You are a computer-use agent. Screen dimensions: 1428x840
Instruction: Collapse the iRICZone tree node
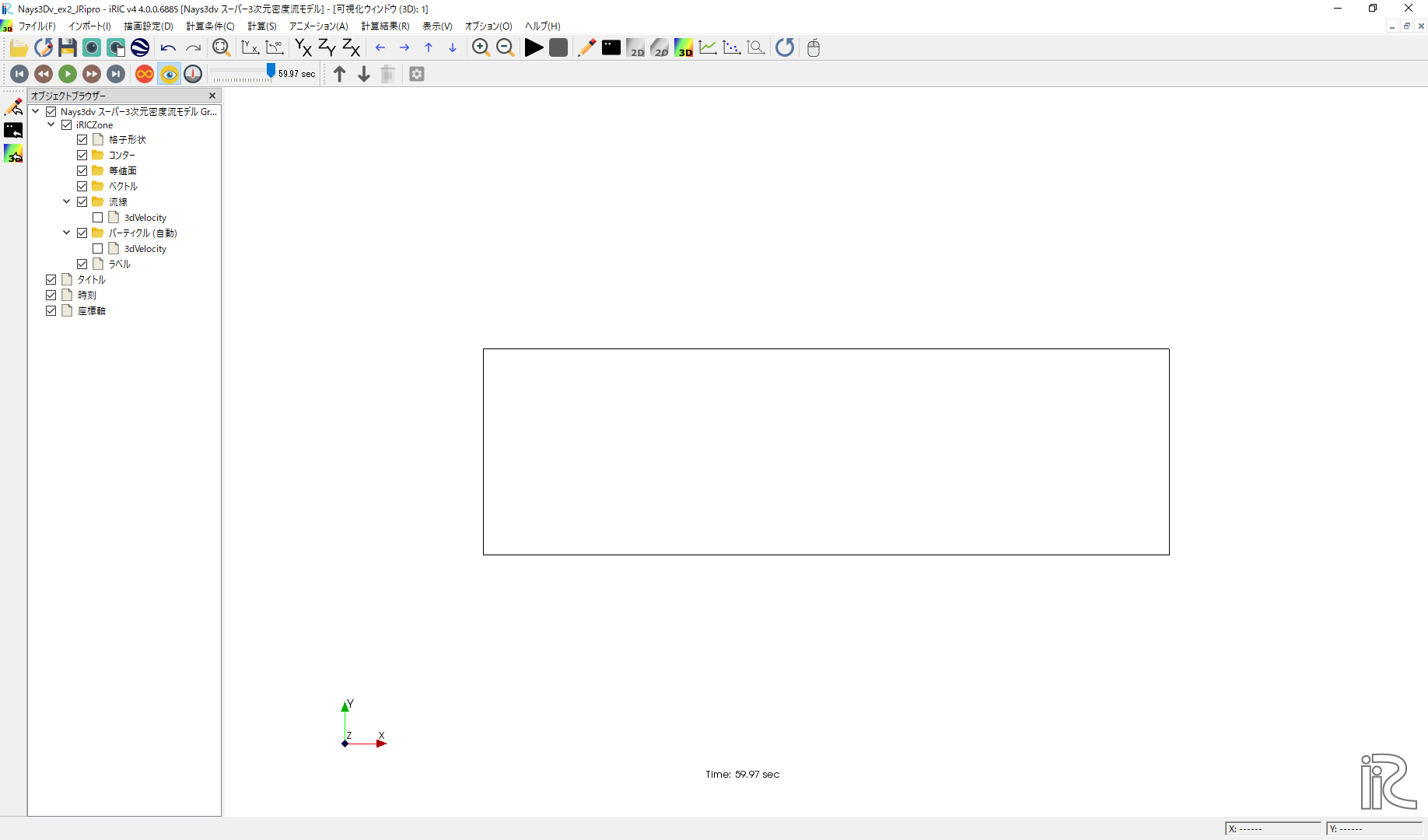pyautogui.click(x=51, y=124)
